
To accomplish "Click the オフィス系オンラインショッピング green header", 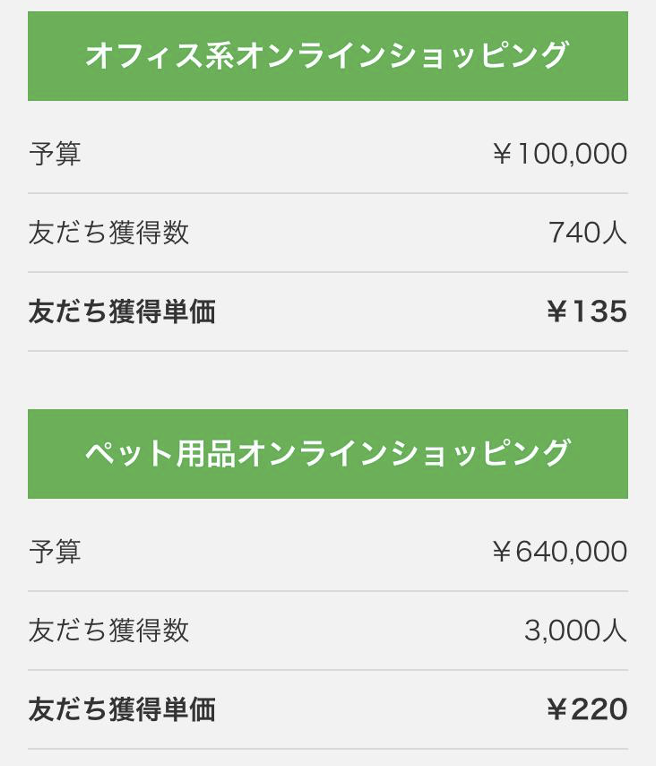I will pyautogui.click(x=327, y=56).
